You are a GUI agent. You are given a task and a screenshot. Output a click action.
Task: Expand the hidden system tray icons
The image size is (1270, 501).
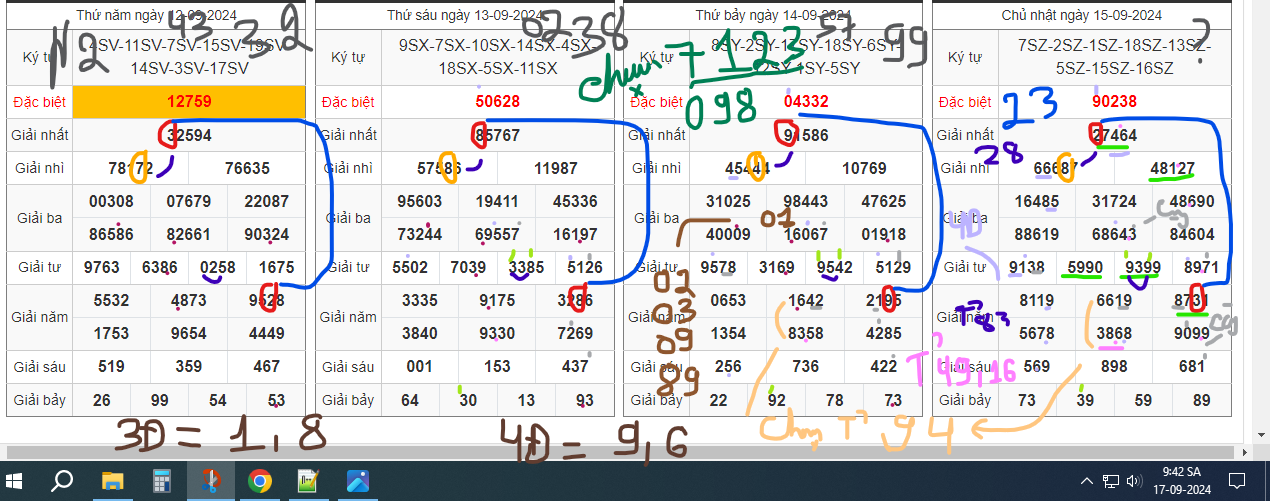tap(1088, 481)
